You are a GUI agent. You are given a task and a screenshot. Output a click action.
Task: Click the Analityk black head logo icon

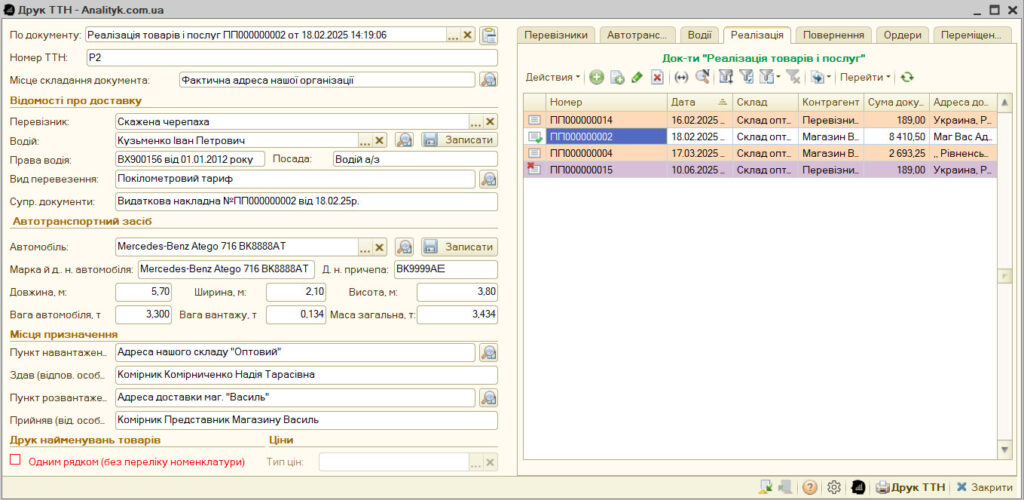tap(859, 487)
